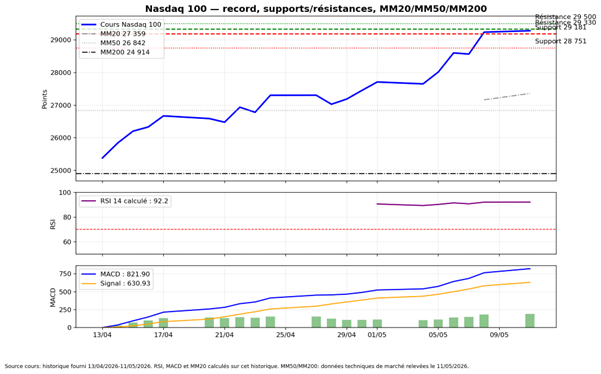Click the "MACD" y-axis label
Viewport: 601px width, 374px height.
tap(53, 297)
